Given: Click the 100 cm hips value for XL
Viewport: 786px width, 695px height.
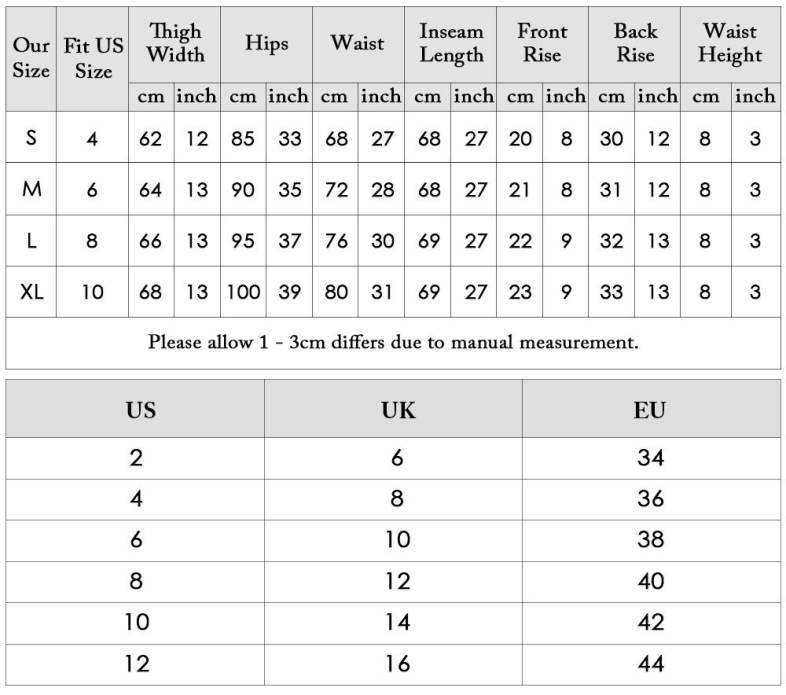Looking at the screenshot, I should pos(243,293).
